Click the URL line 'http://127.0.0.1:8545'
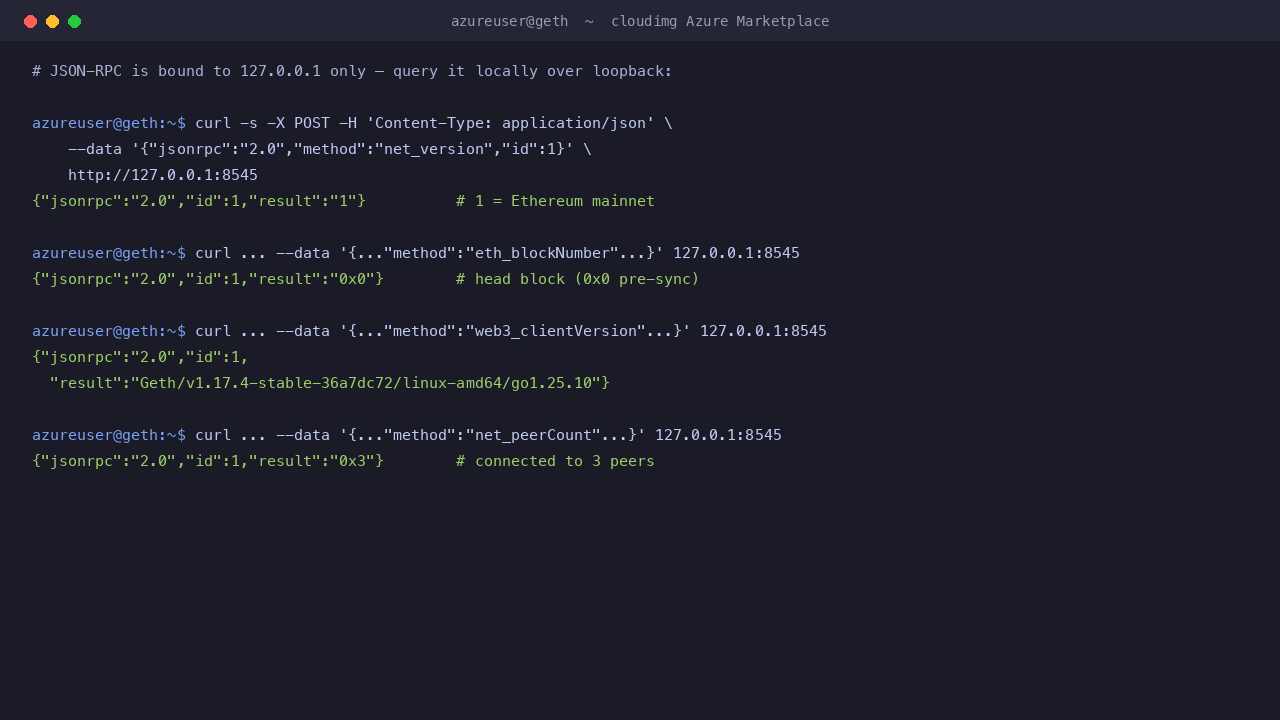Screen dimensions: 1280x720 163,175
